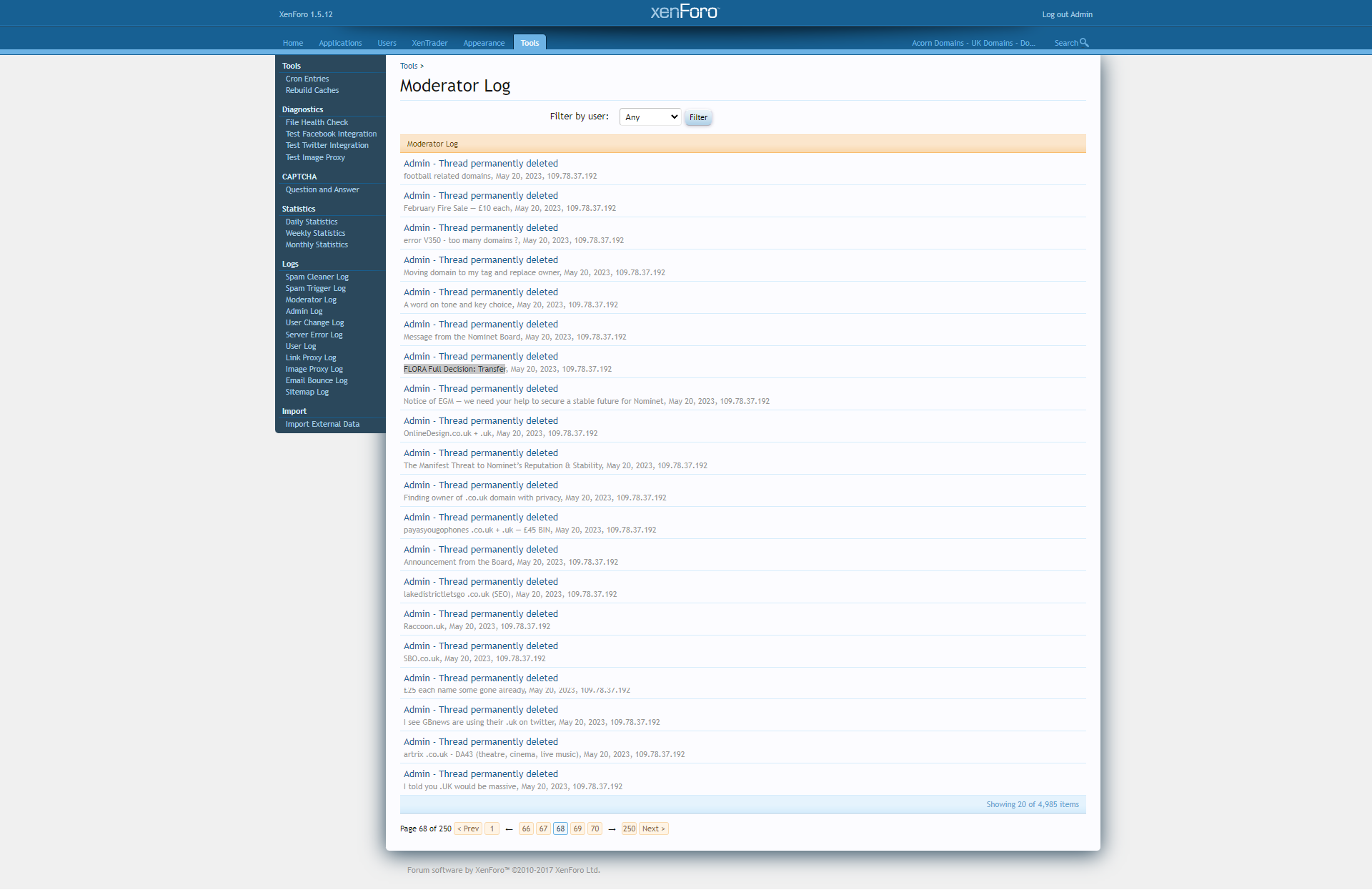This screenshot has width=1372, height=890.
Task: Open log entry above 'I told you .UK'
Action: tap(481, 774)
